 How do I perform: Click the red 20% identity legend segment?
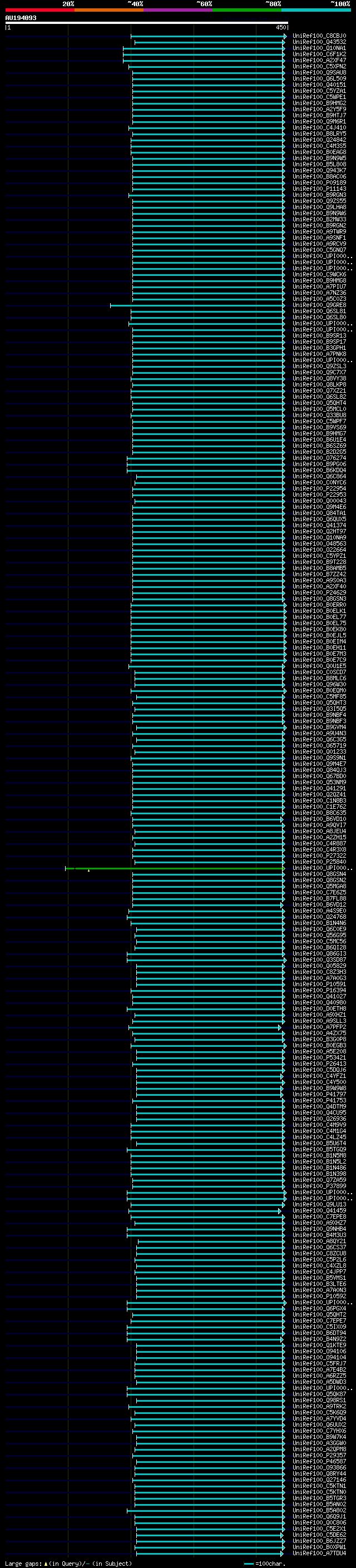click(x=39, y=10)
